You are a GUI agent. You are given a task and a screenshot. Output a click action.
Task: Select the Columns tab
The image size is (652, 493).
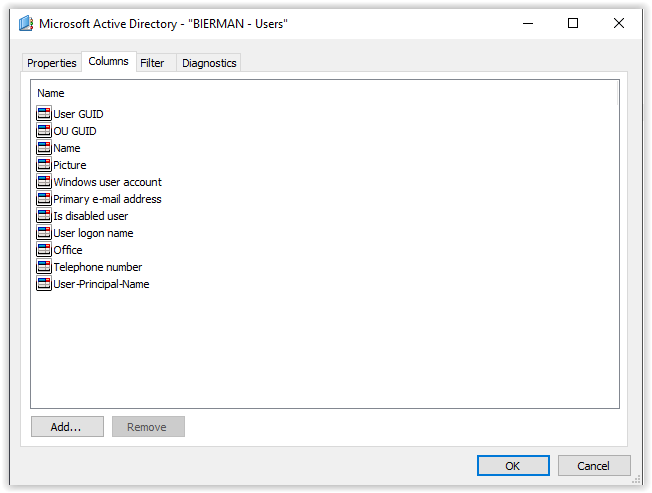pyautogui.click(x=109, y=62)
